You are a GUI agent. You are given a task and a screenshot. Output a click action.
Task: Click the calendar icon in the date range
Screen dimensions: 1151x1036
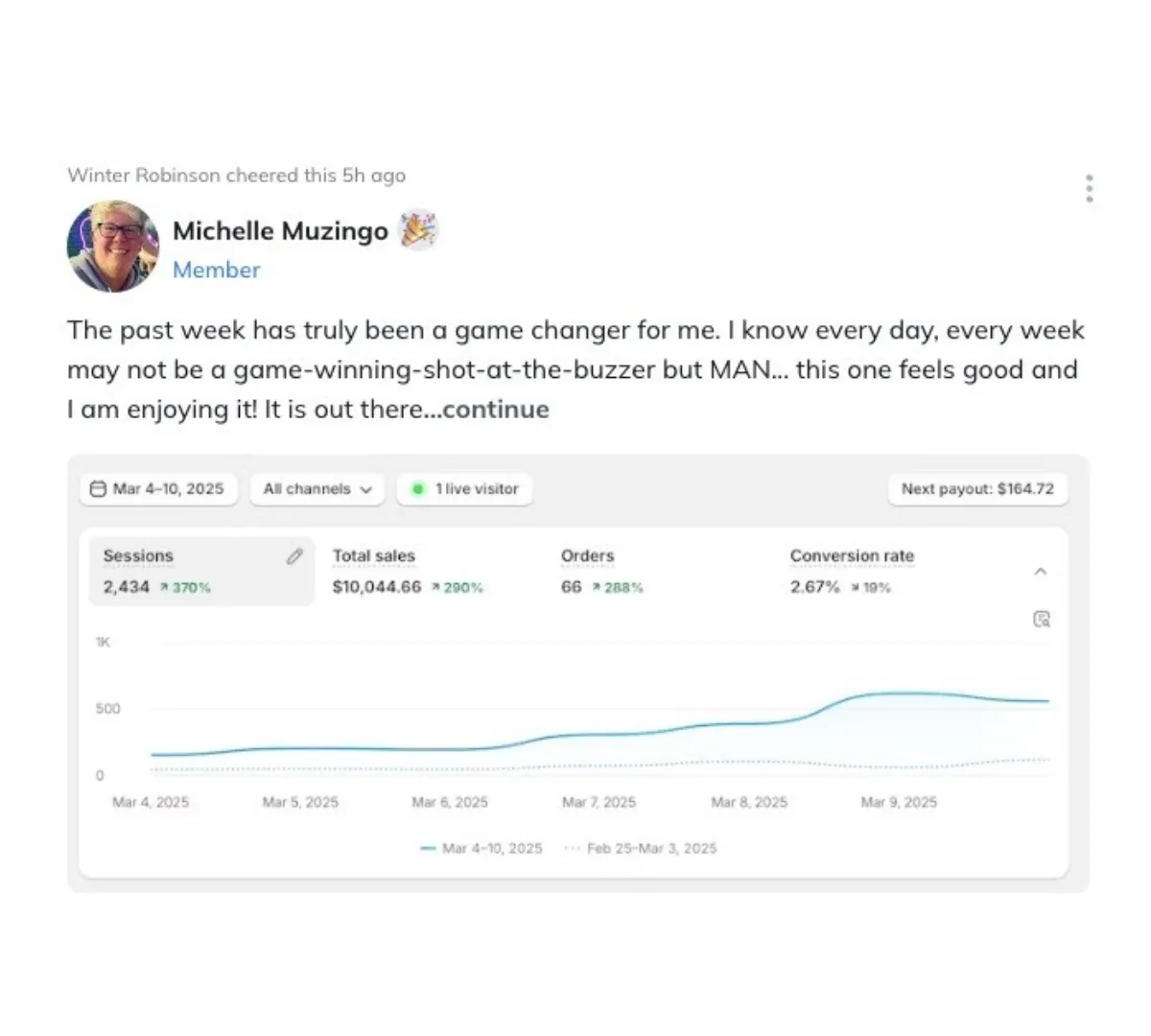[97, 489]
